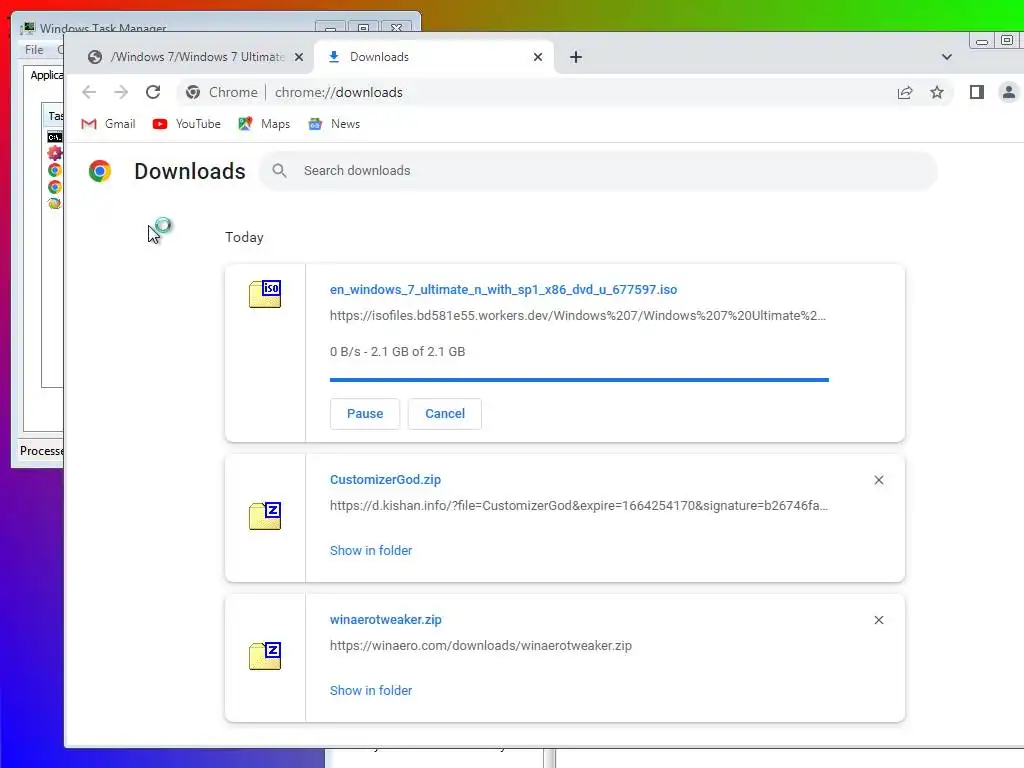Open winaerotweaker.zip file link
1024x768 pixels.
[x=385, y=619]
